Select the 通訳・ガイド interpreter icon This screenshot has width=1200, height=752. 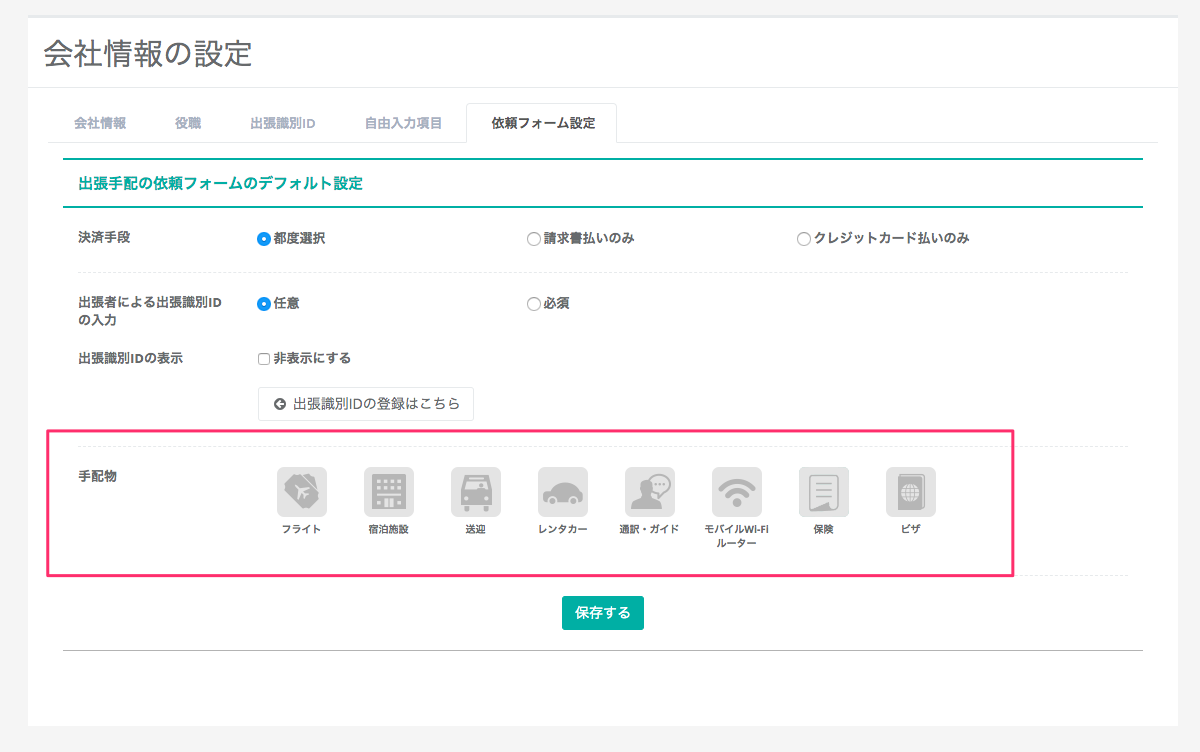click(649, 492)
